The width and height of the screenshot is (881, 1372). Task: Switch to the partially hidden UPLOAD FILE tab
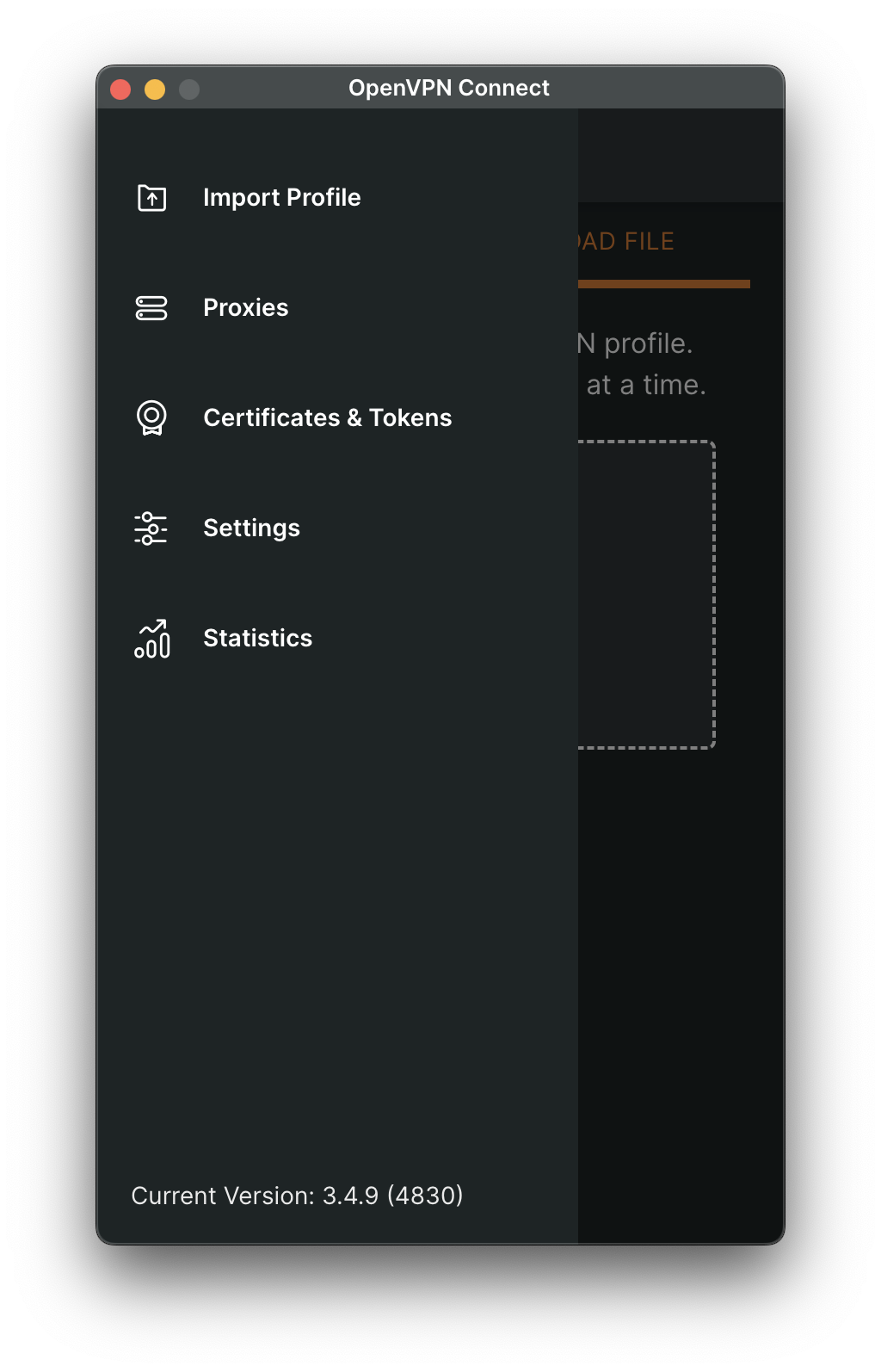pos(627,242)
